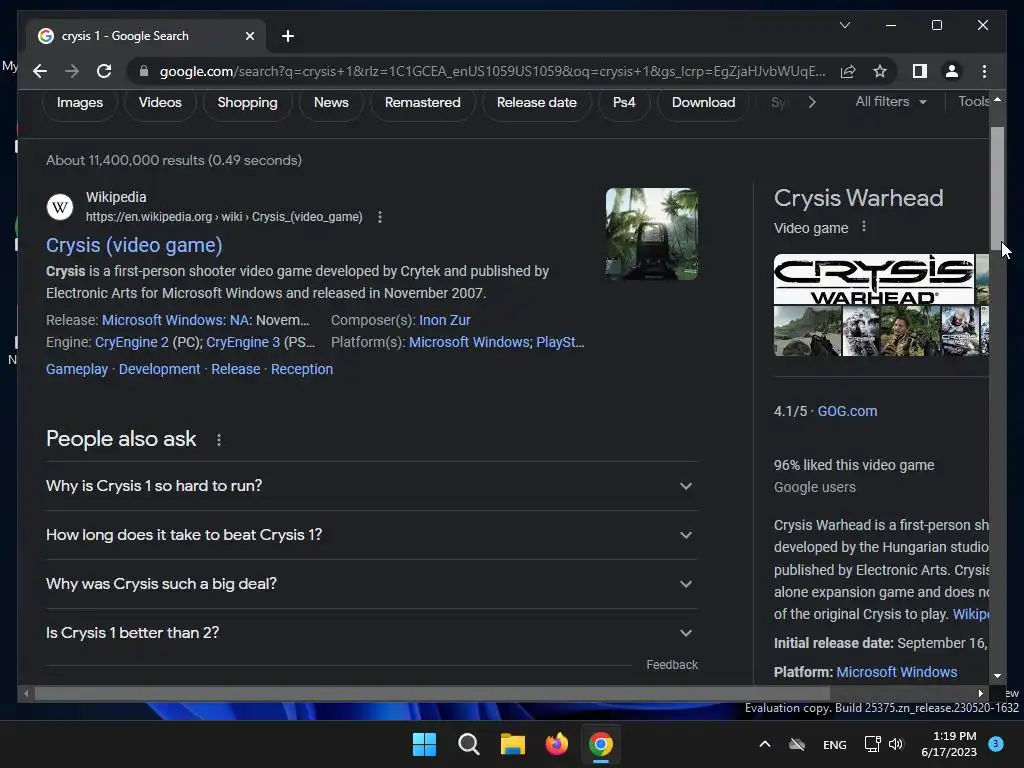Jump to Reception section link
This screenshot has width=1024, height=768.
coord(302,369)
